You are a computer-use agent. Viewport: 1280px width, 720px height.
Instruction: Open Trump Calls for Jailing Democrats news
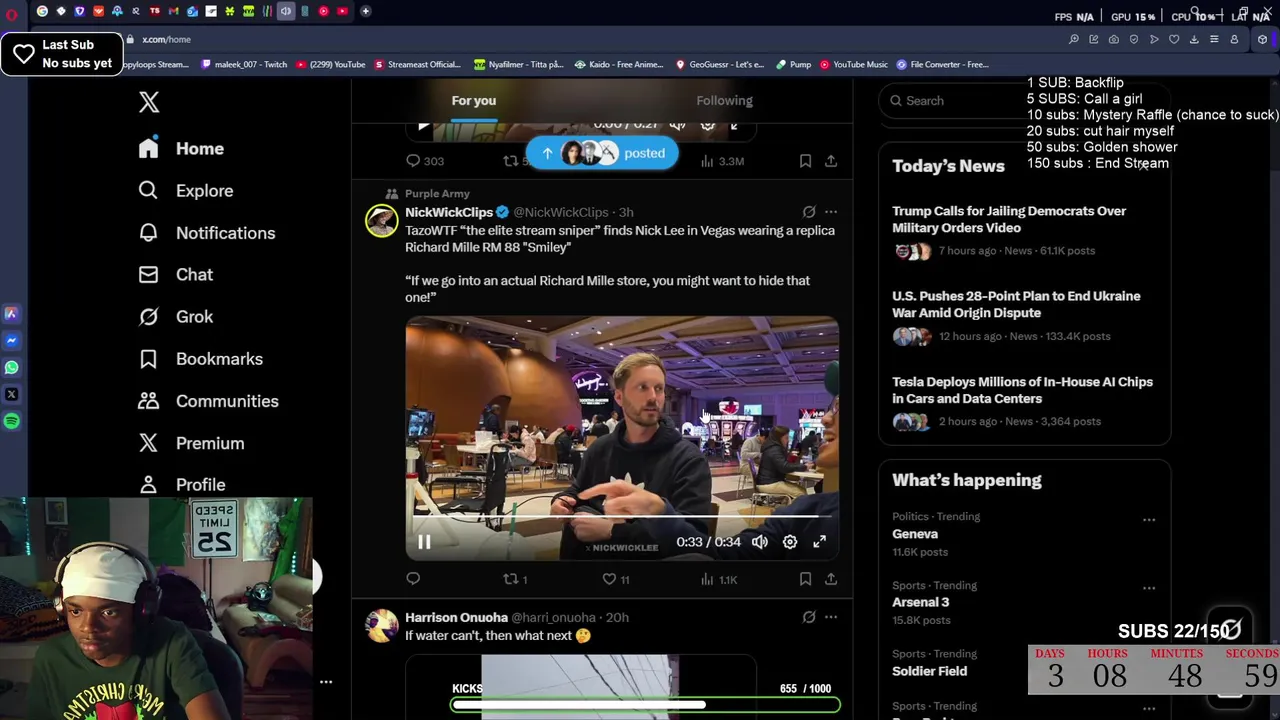[1024, 231]
